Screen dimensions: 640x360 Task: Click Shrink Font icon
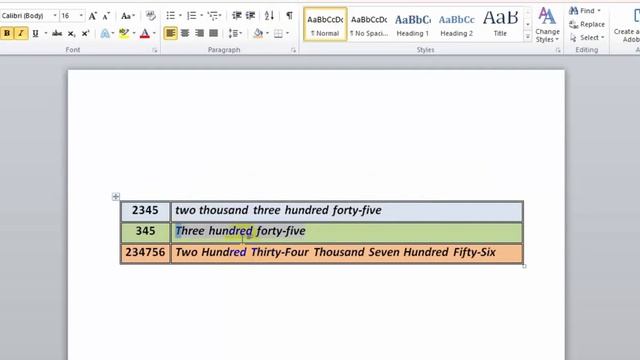pyautogui.click(x=106, y=16)
